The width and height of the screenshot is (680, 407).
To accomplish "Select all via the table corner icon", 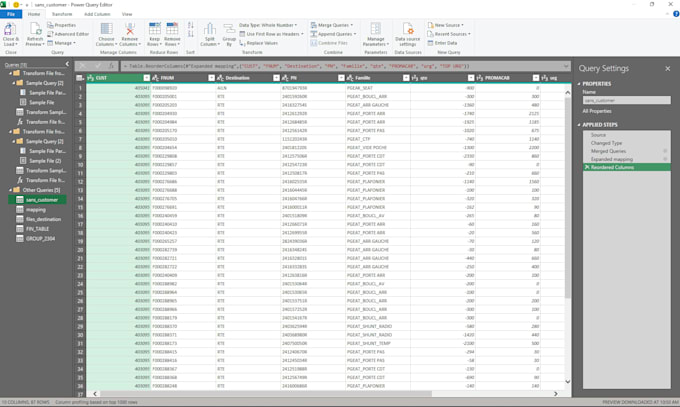I will coord(79,78).
